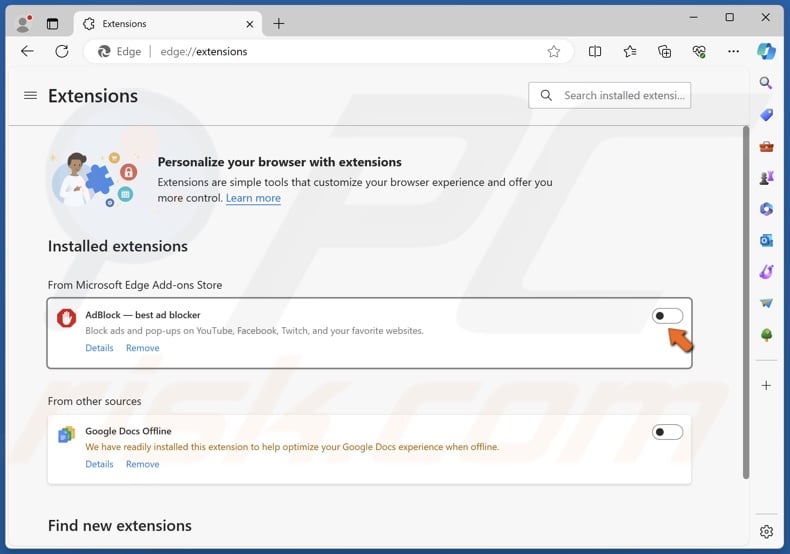Open a new tab with plus button
790x554 pixels.
click(x=279, y=24)
